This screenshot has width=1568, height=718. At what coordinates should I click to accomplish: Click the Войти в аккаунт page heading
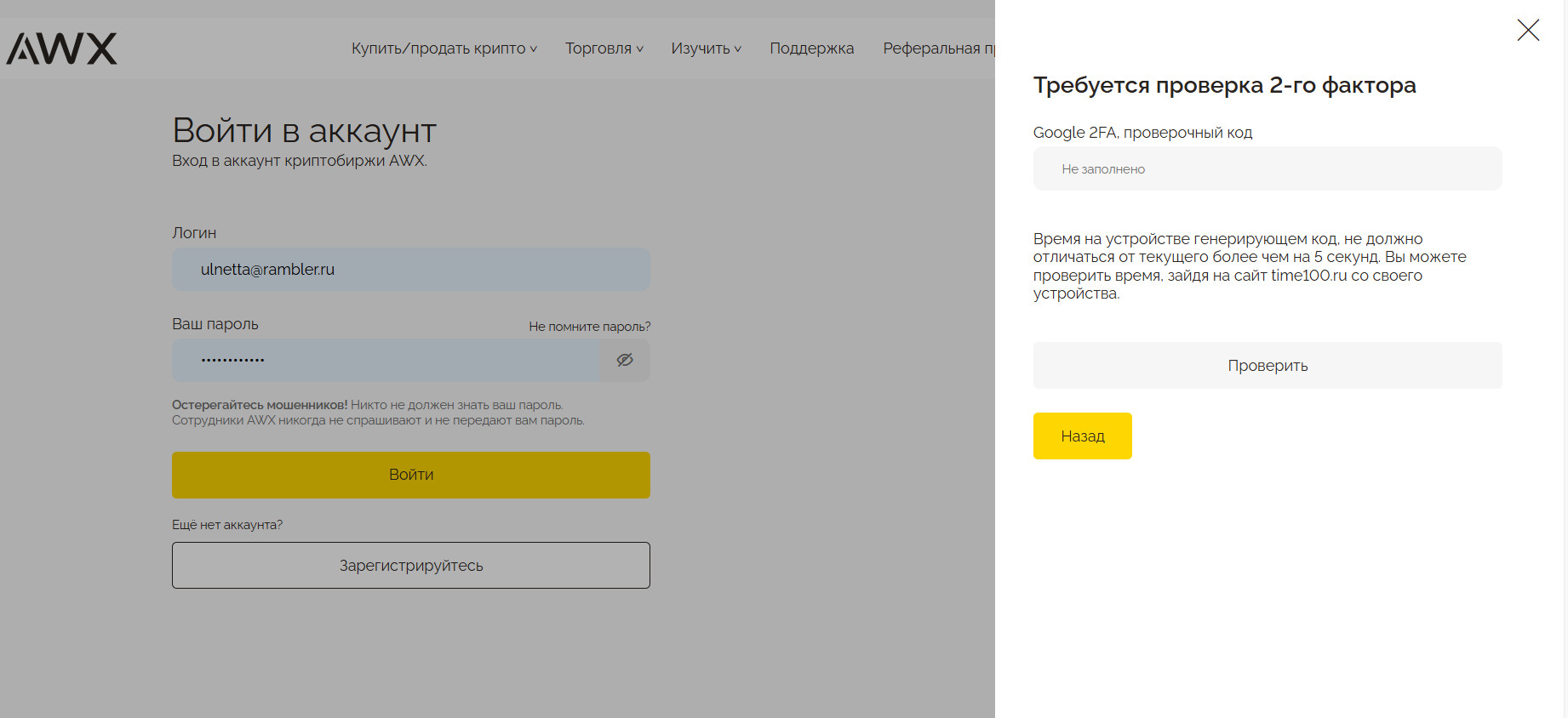(x=304, y=131)
